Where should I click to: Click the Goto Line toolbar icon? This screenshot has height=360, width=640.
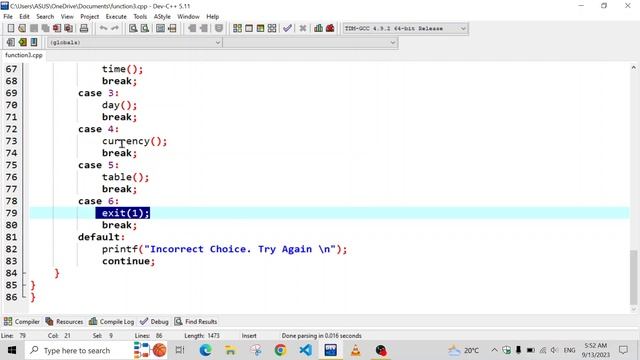tap(172, 28)
